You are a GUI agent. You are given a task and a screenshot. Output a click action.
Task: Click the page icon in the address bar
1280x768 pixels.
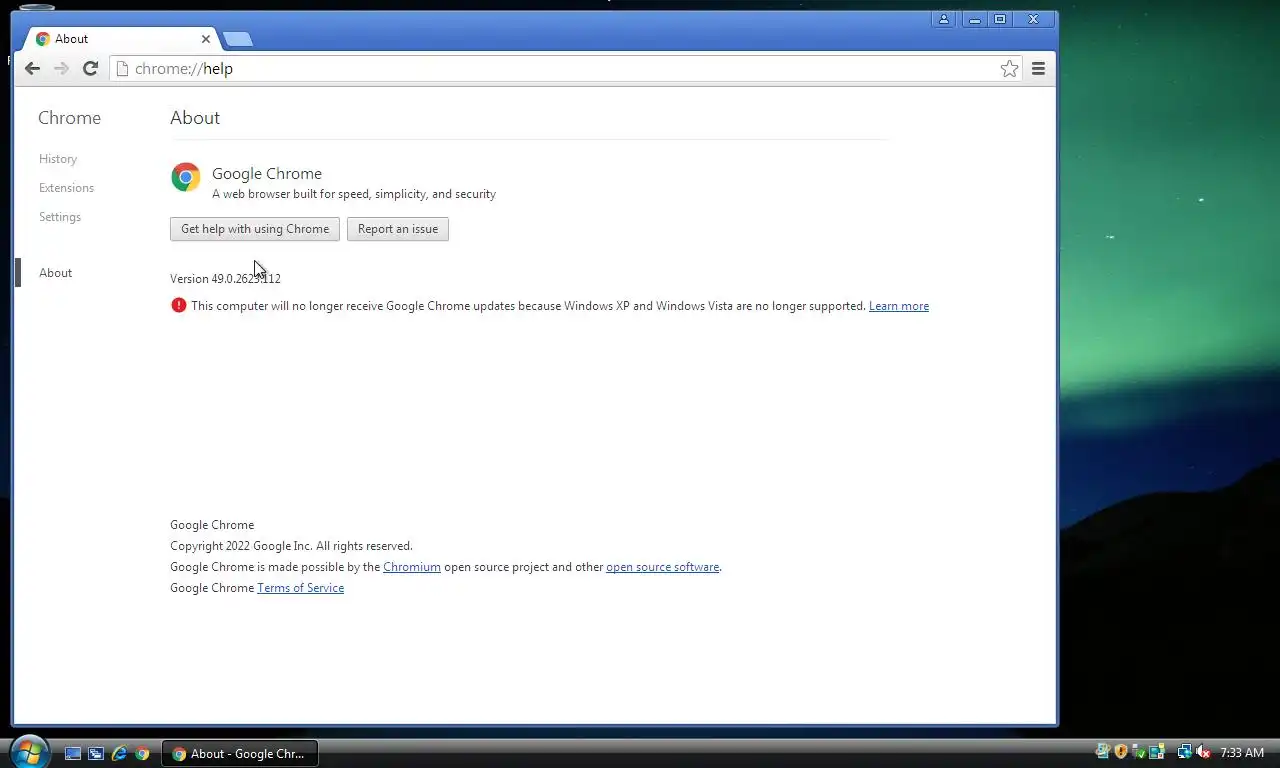[x=122, y=68]
